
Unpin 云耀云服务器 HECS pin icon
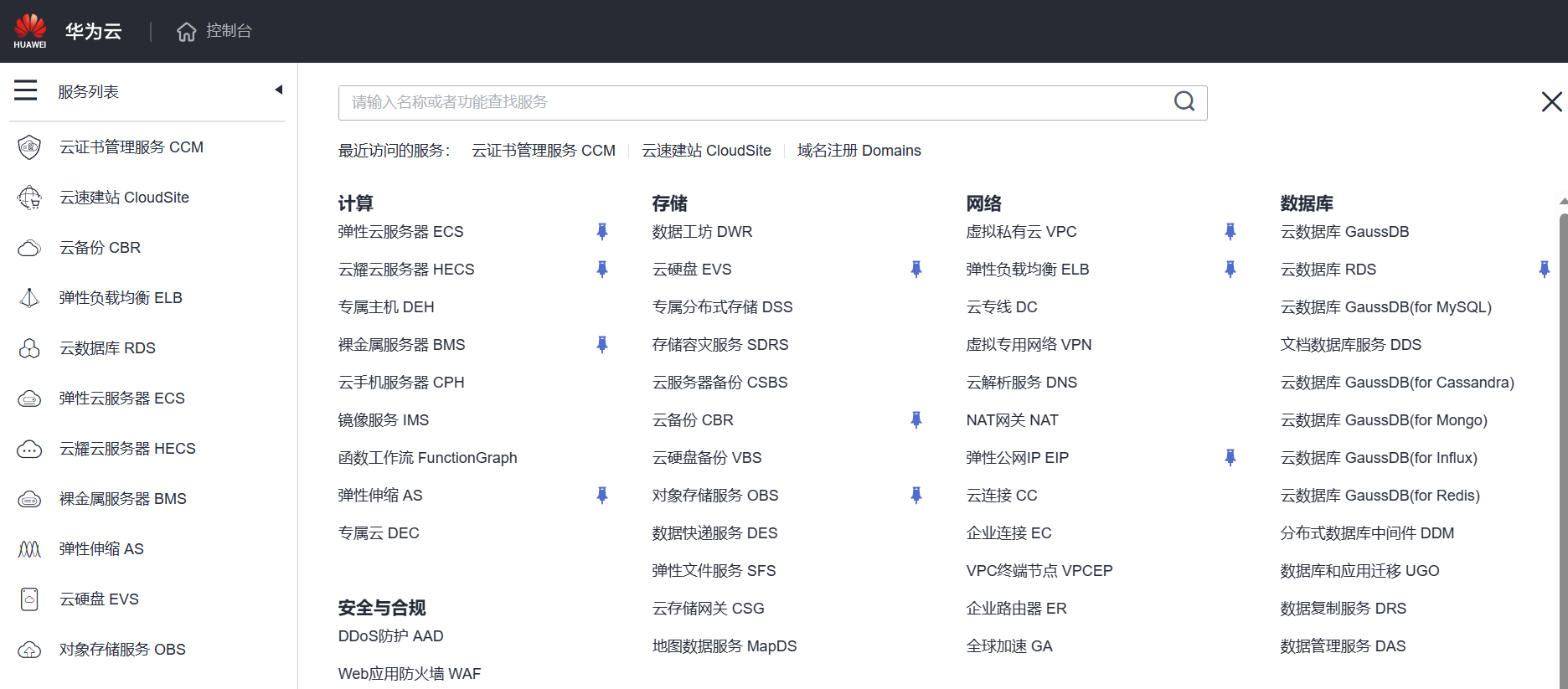coord(601,270)
